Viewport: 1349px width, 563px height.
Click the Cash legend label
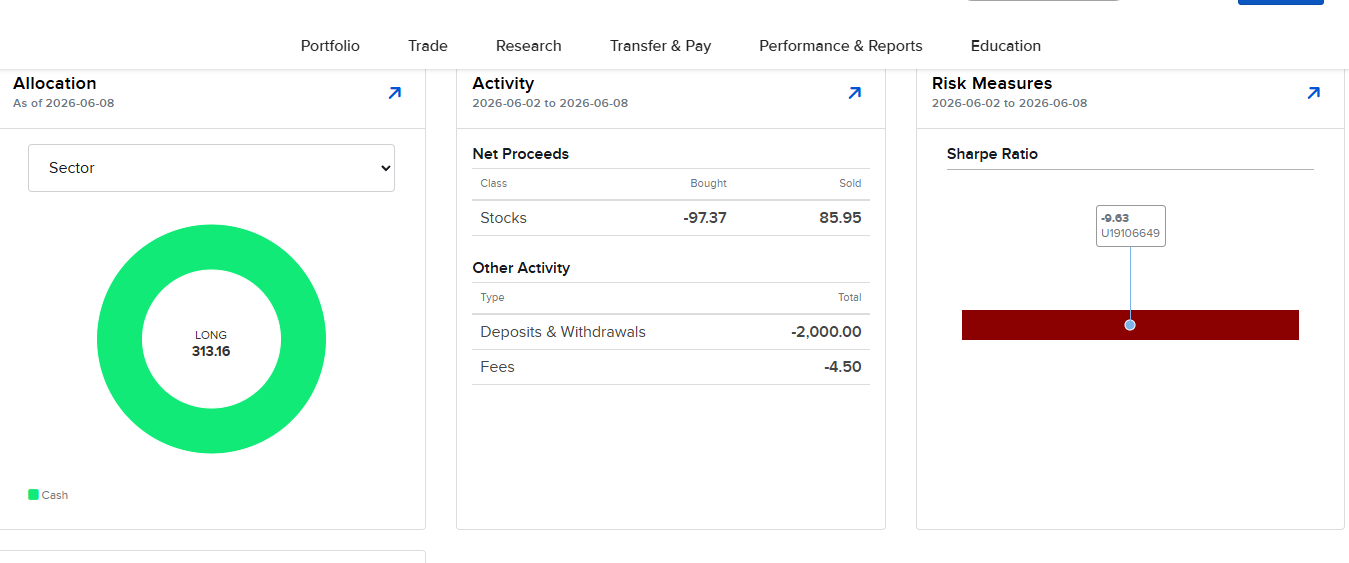55,495
